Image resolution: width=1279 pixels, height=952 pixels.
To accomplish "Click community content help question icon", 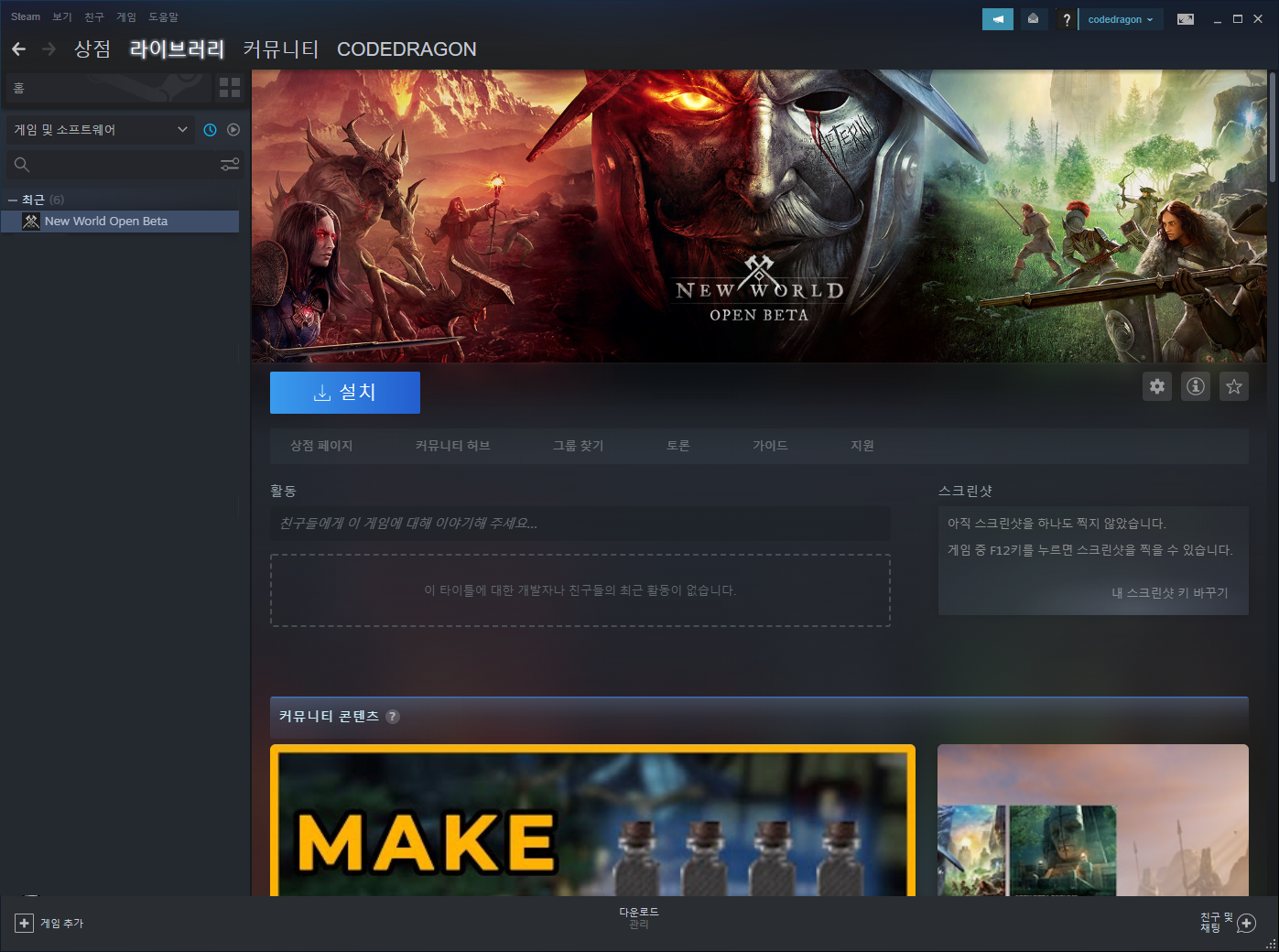I will coord(393,717).
